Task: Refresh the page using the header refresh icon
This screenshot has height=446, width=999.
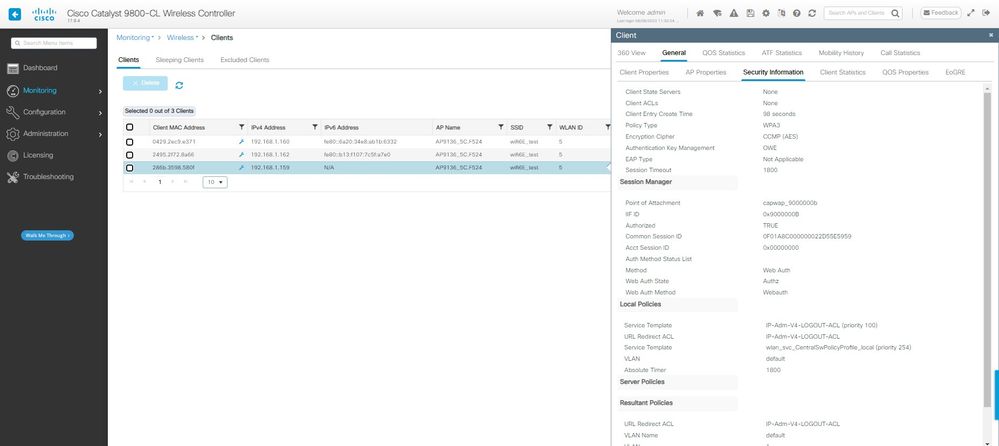Action: (x=812, y=13)
